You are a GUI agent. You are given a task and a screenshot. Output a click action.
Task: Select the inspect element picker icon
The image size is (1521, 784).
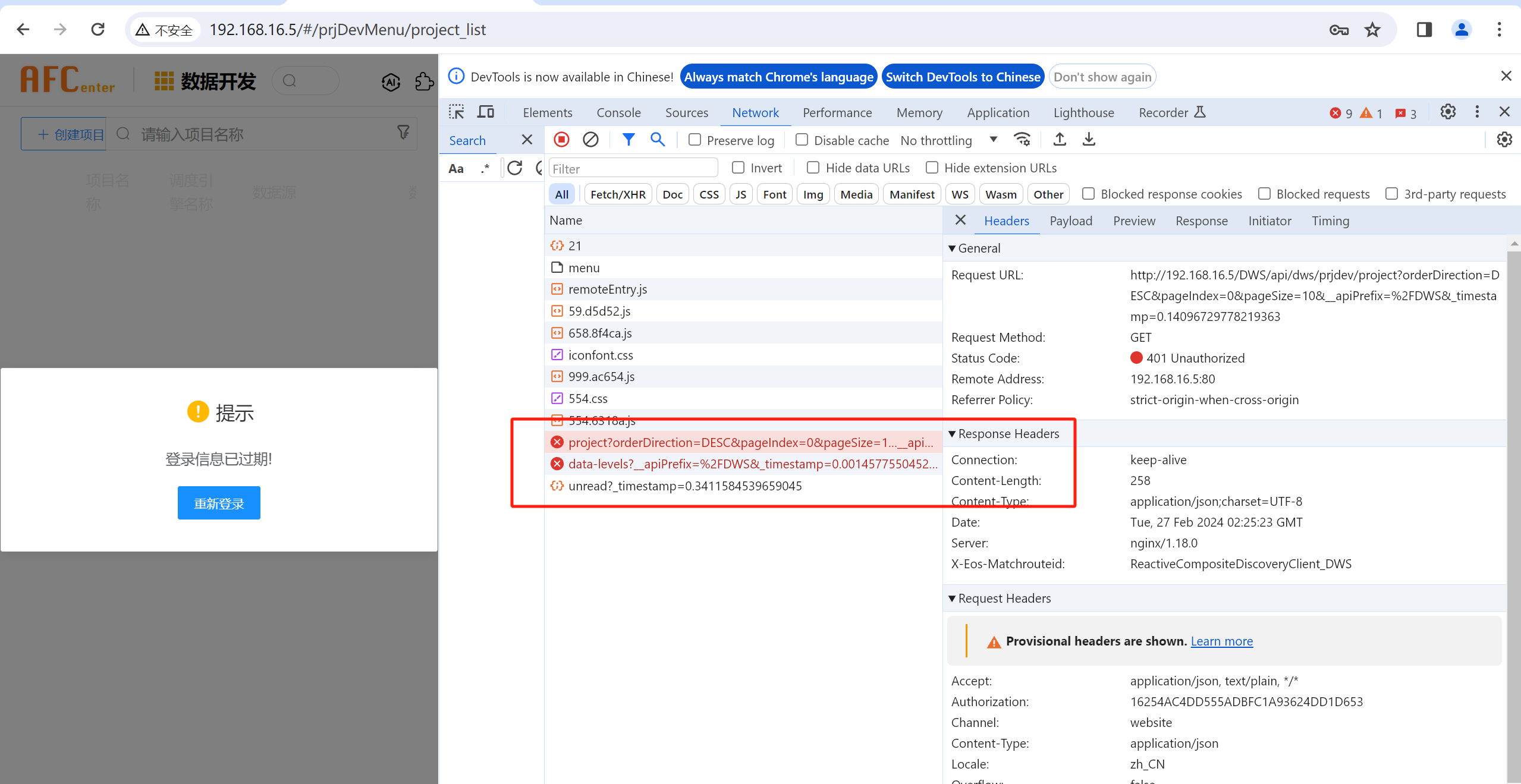[x=457, y=112]
